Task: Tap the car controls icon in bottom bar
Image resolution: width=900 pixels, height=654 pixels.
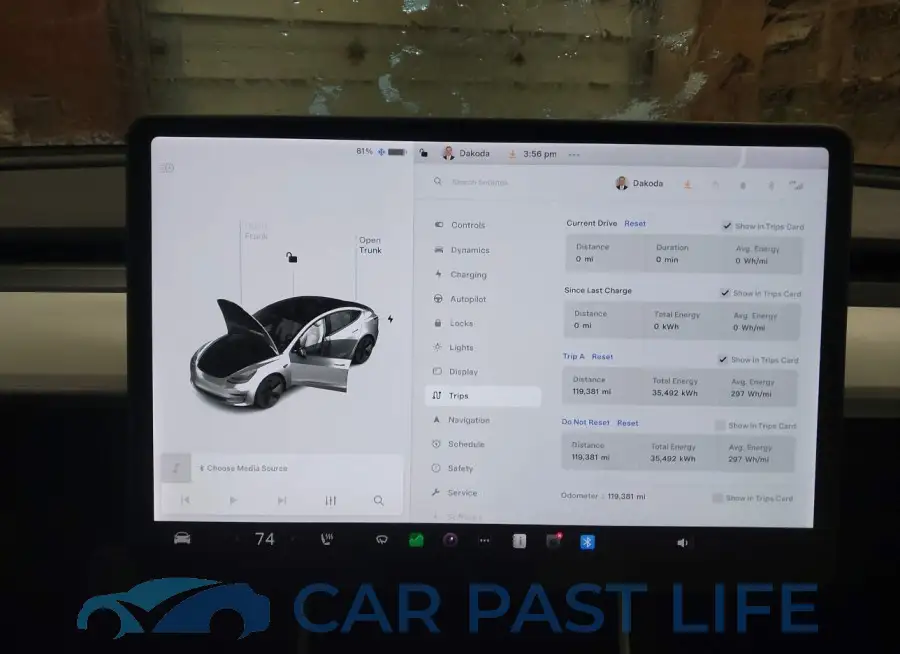Action: (182, 538)
